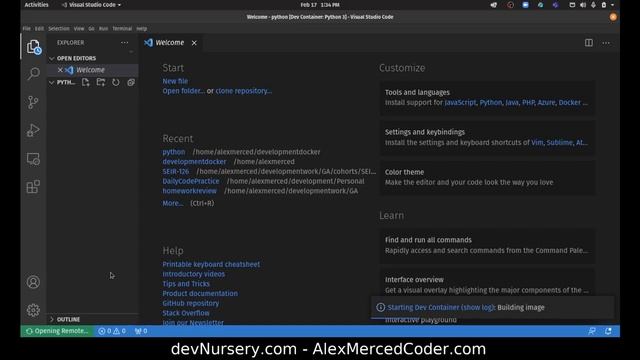640x360 pixels.
Task: Click New Folder icon in explorer header
Action: pos(100,82)
